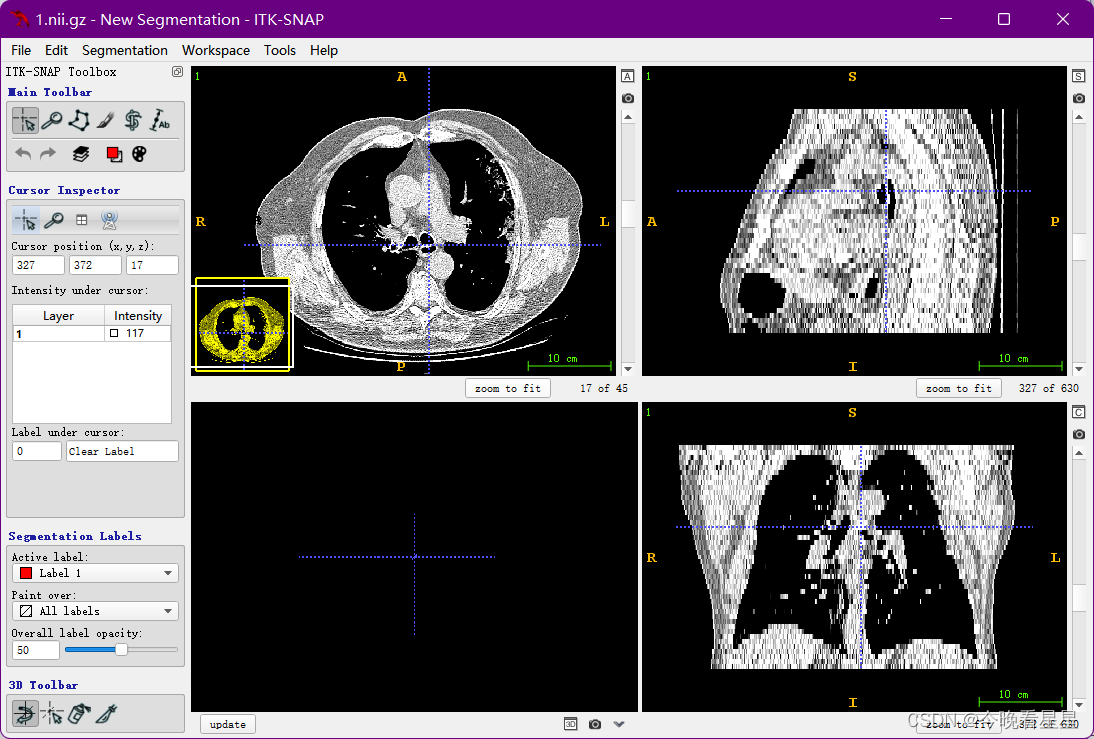Open the Tools menu
Screen dimensions: 1094x739
click(280, 50)
